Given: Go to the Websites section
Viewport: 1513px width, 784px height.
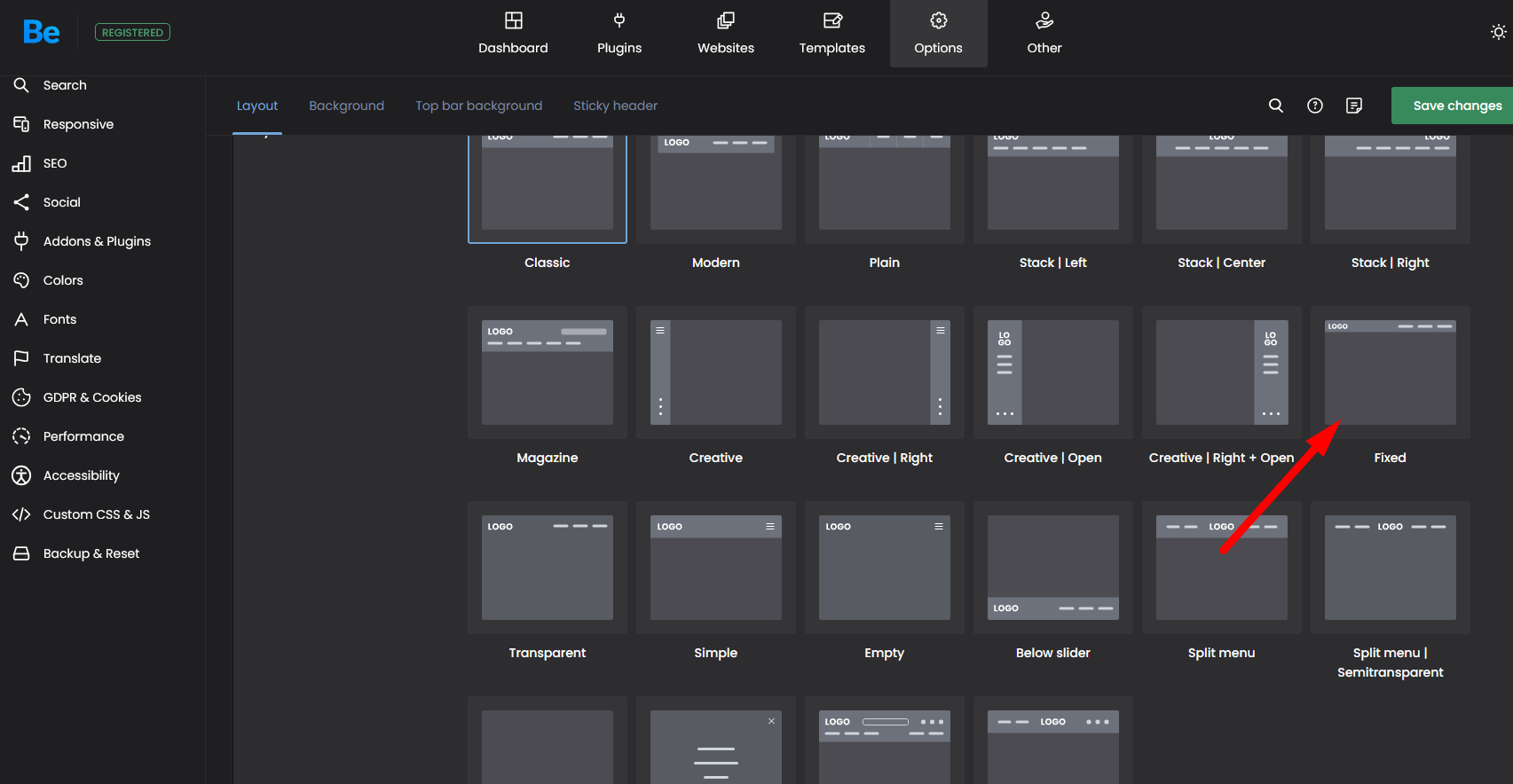Looking at the screenshot, I should tap(726, 34).
